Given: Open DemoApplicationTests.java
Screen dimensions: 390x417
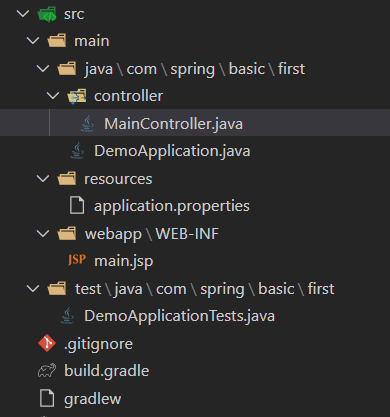Looking at the screenshot, I should tap(179, 316).
